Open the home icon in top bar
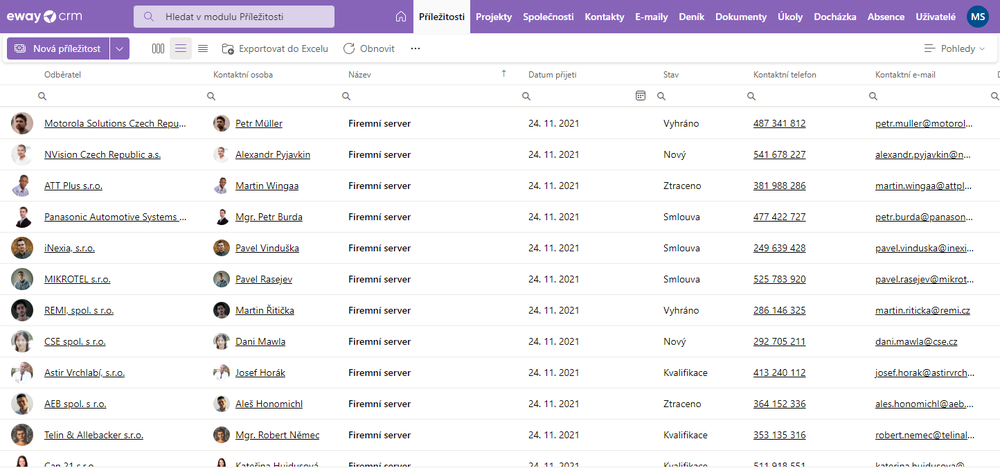Viewport: 1000px width, 475px height. 401,17
